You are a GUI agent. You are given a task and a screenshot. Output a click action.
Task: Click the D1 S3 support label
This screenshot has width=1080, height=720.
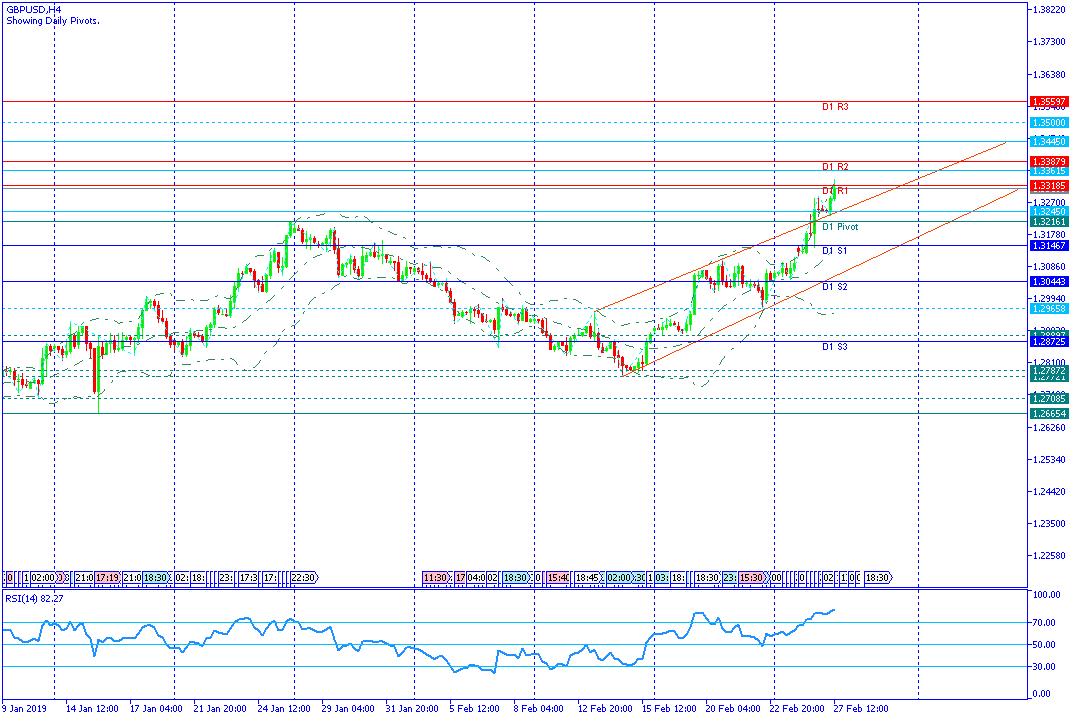835,346
